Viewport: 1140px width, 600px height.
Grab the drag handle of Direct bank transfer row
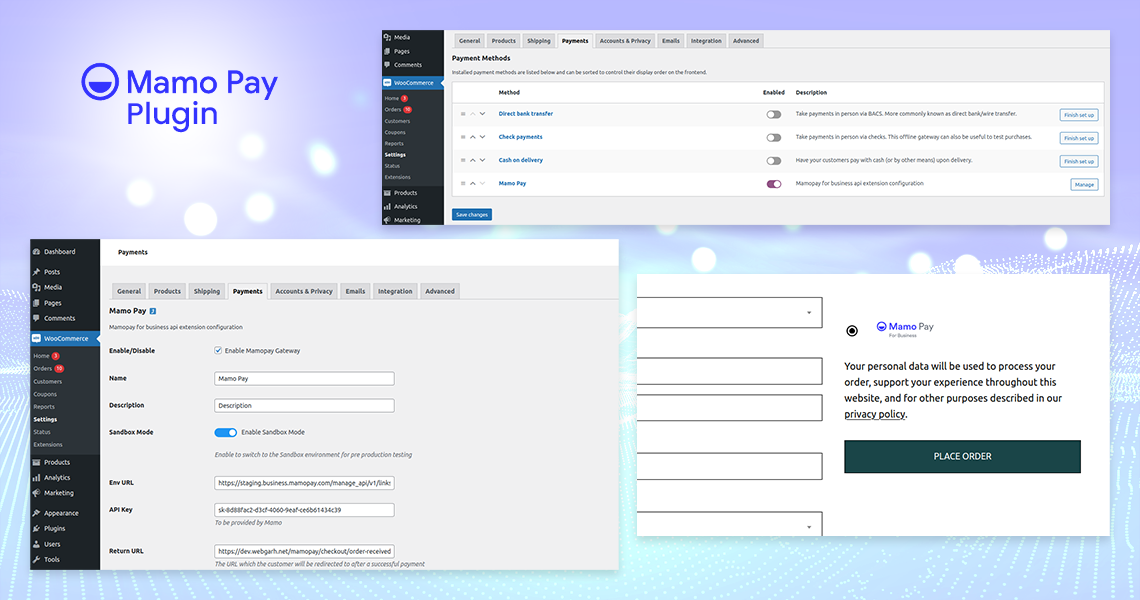(463, 114)
